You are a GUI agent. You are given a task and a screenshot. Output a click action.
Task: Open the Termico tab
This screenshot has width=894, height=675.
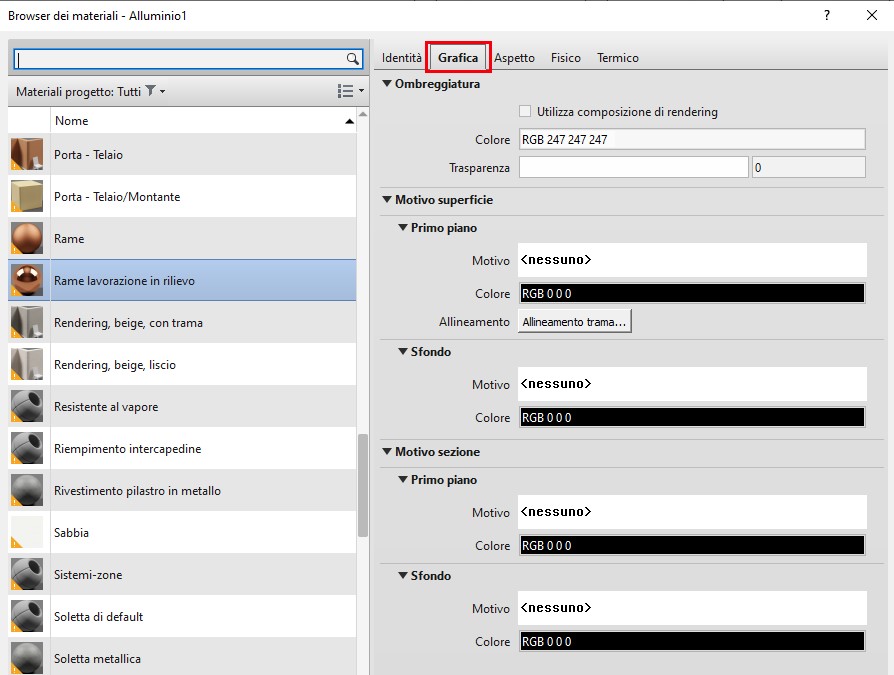617,58
